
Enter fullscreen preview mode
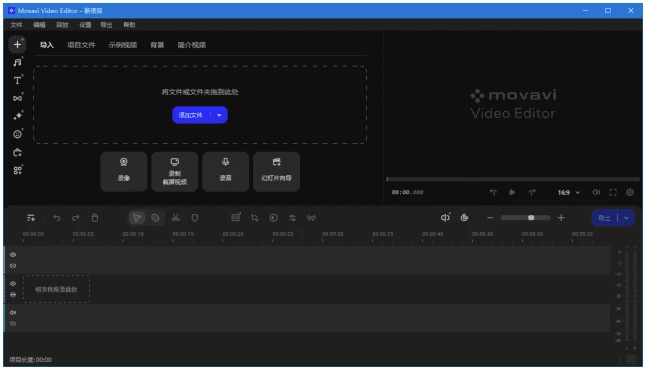[613, 192]
